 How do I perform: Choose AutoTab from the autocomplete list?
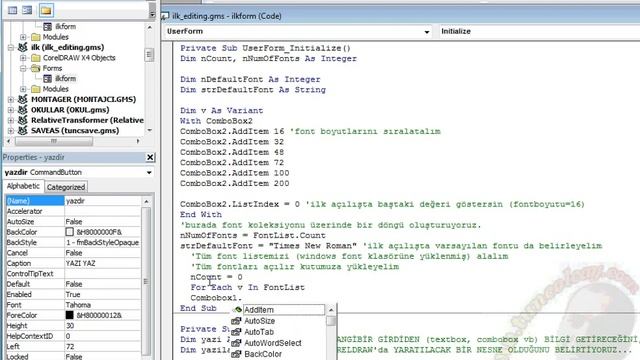(259, 332)
